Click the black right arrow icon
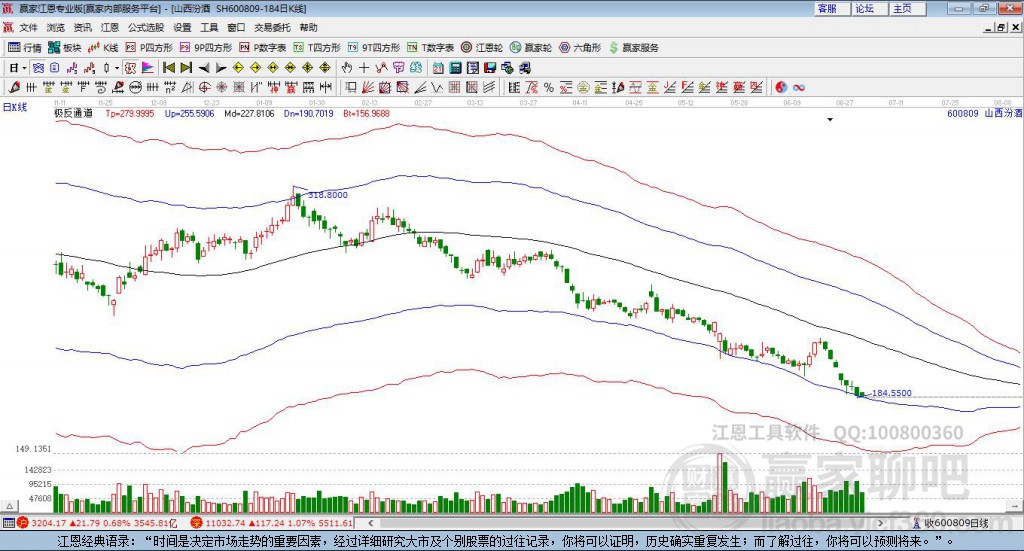This screenshot has height=551, width=1024. [x=221, y=68]
